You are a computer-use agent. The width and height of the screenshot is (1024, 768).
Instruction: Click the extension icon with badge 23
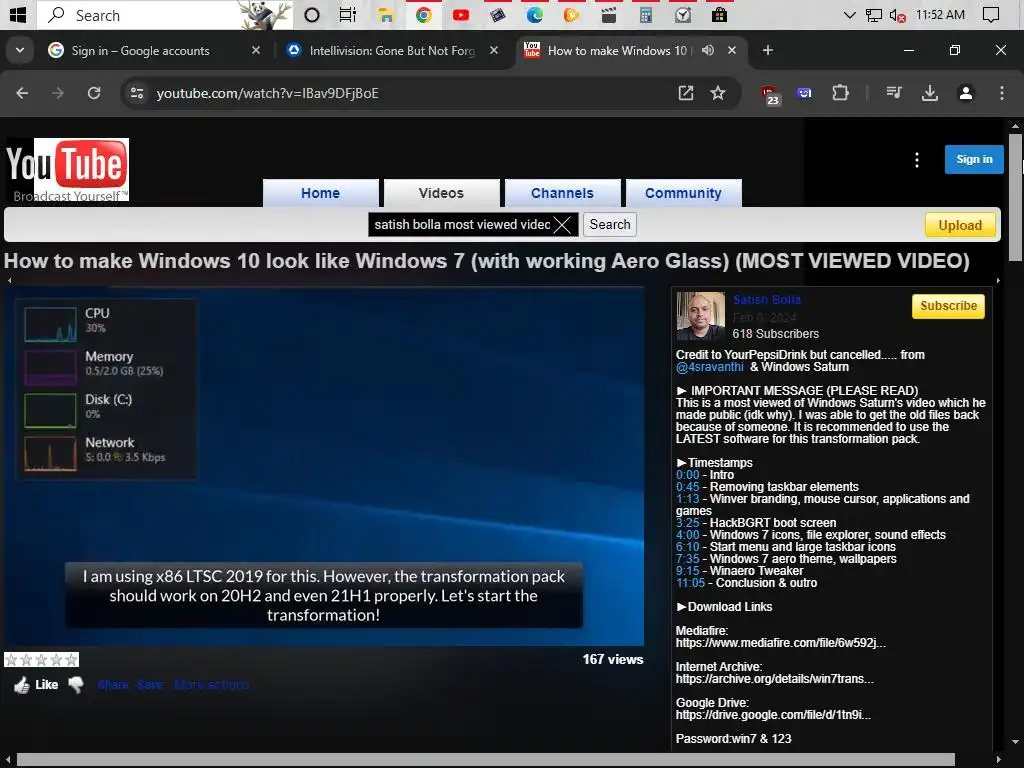tap(771, 95)
